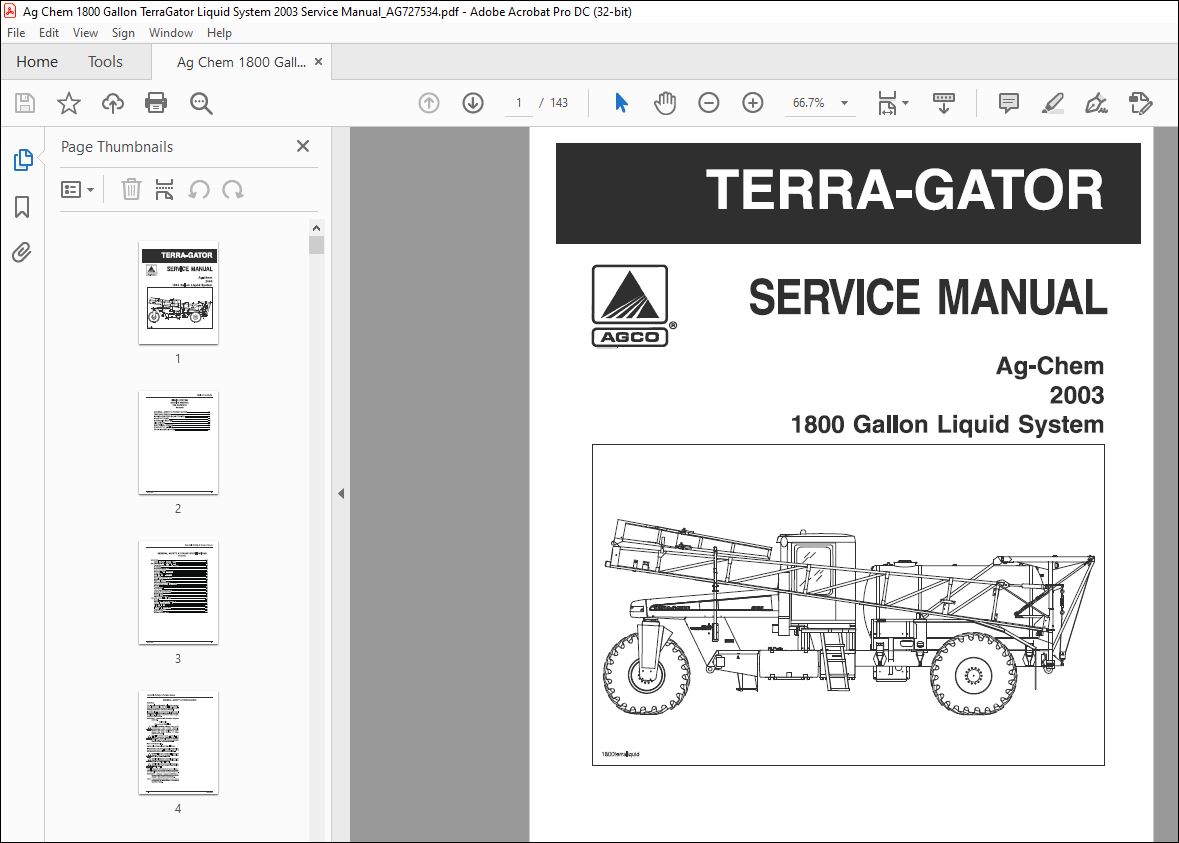Open the Bookmarks panel
1179x843 pixels.
(23, 207)
